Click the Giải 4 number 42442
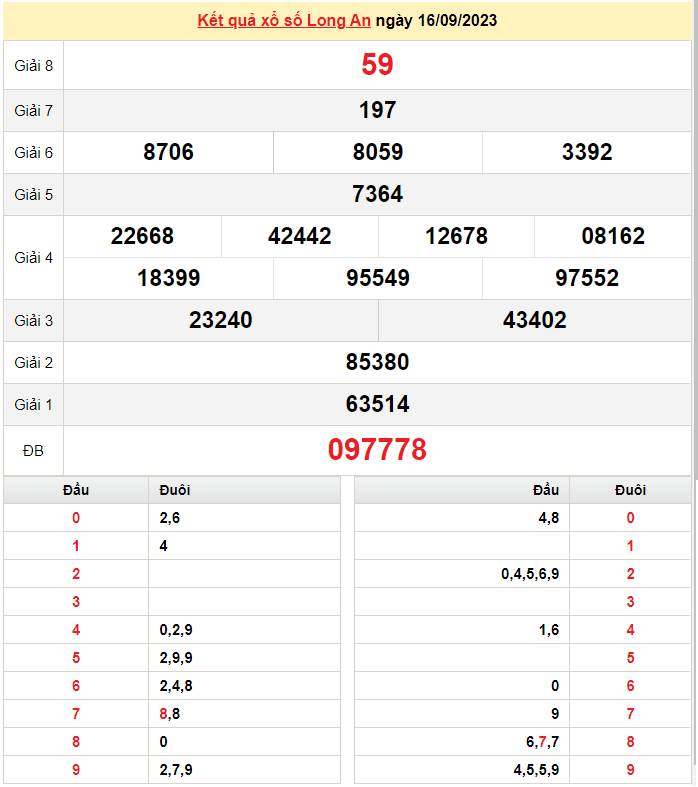 (300, 236)
